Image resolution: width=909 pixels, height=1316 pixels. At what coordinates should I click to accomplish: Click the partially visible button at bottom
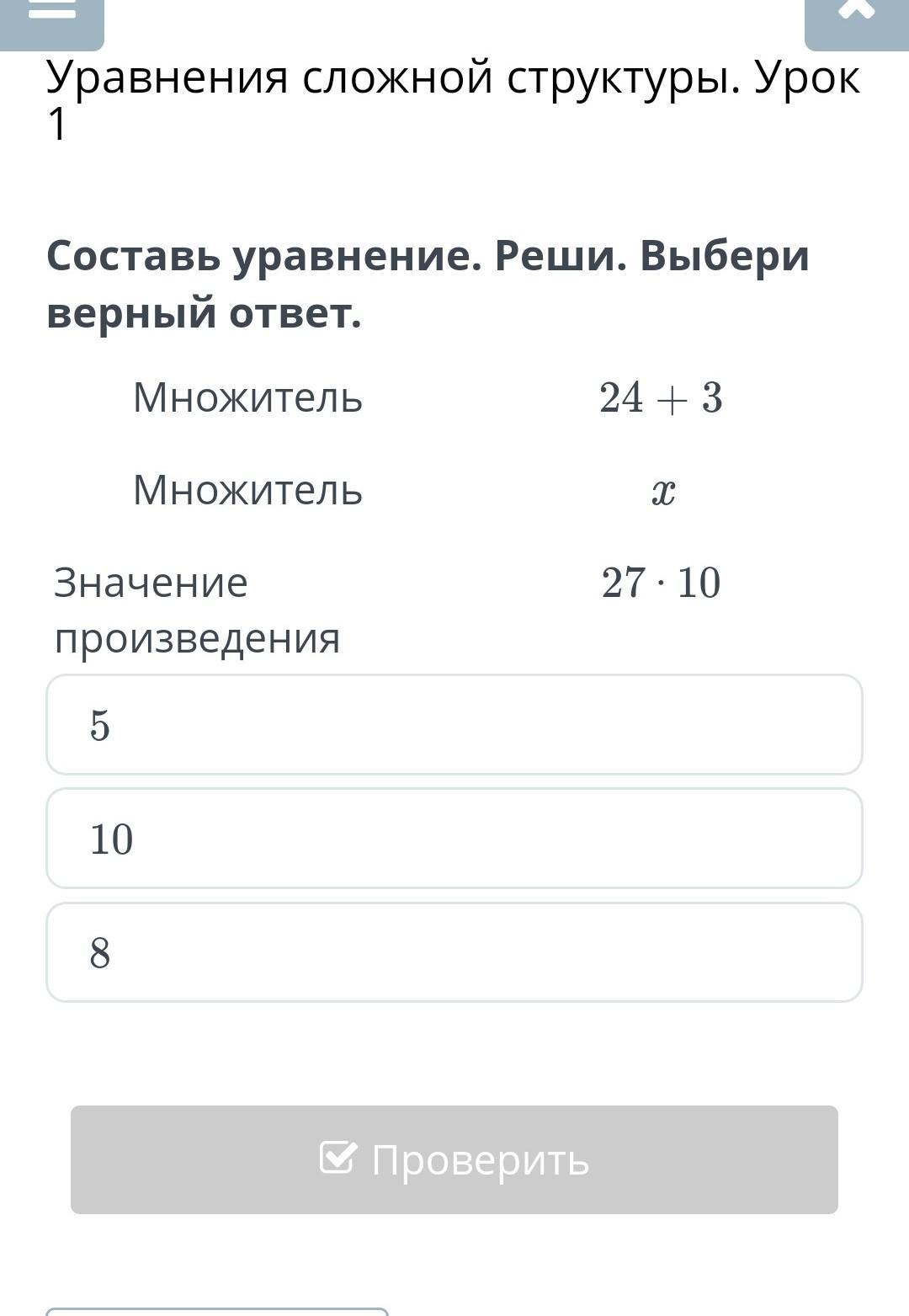[217, 1312]
